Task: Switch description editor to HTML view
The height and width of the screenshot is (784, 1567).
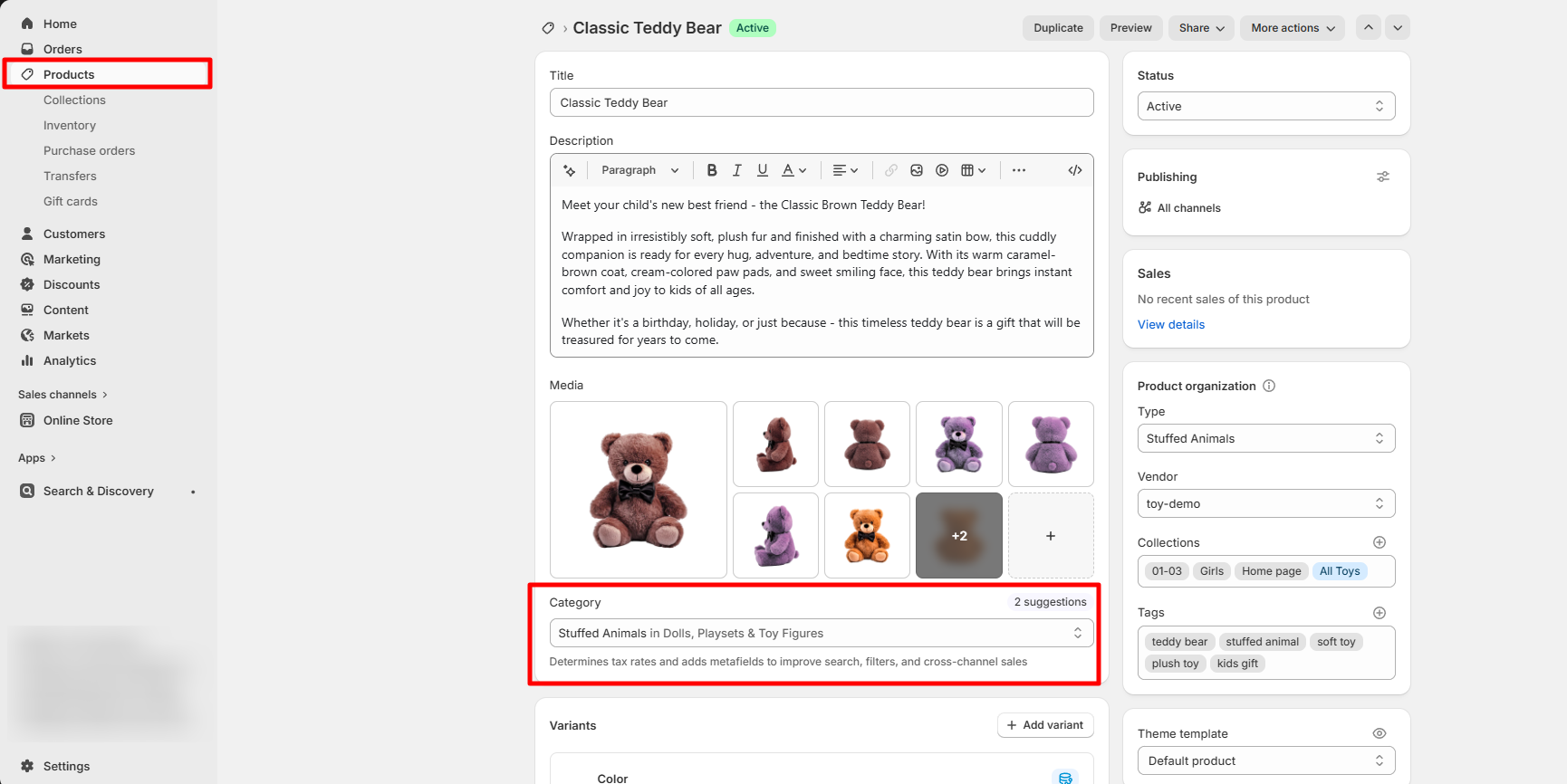Action: (x=1075, y=170)
